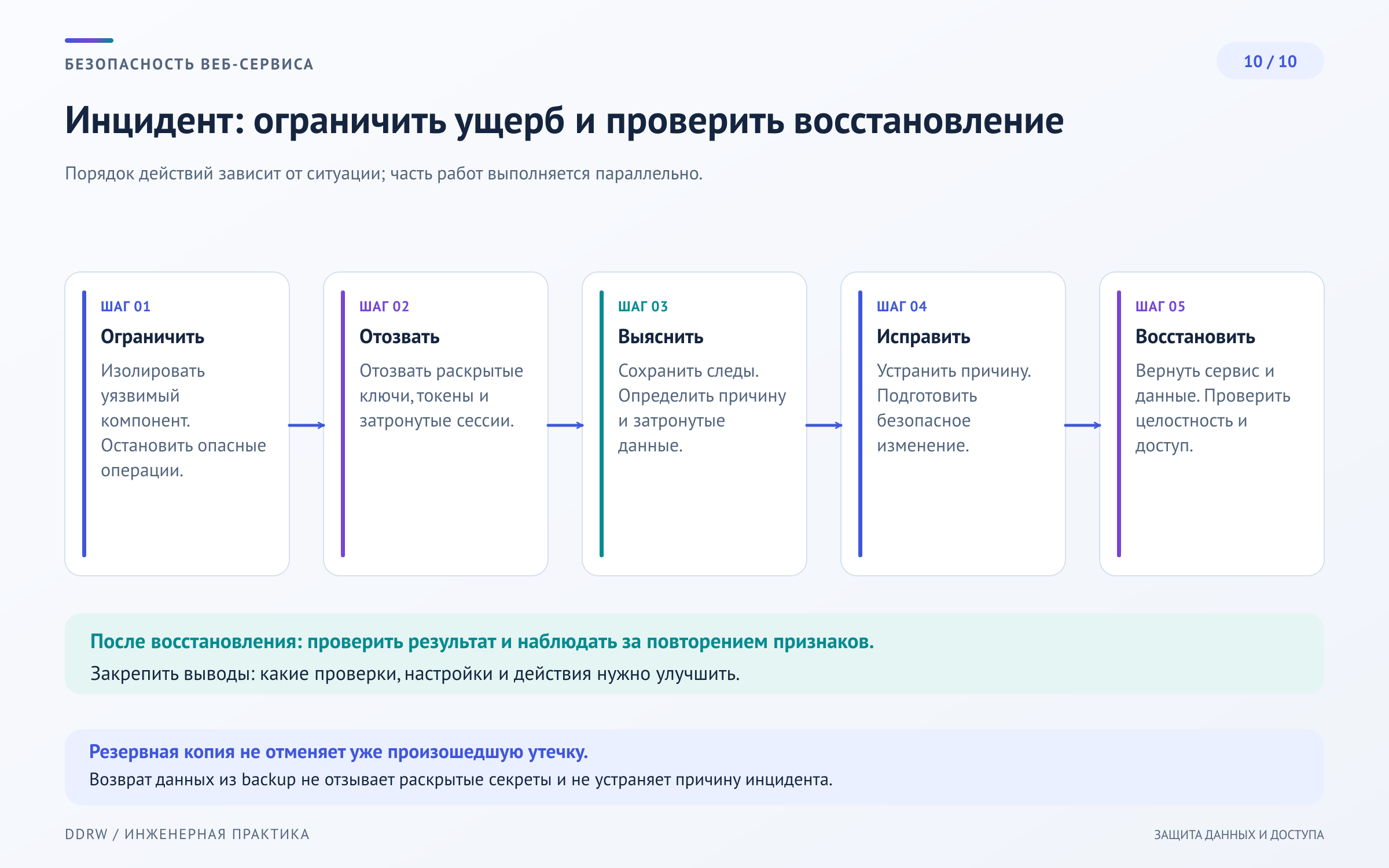Click the label 'ШАГ 04'
Image resolution: width=1389 pixels, height=868 pixels.
click(902, 307)
